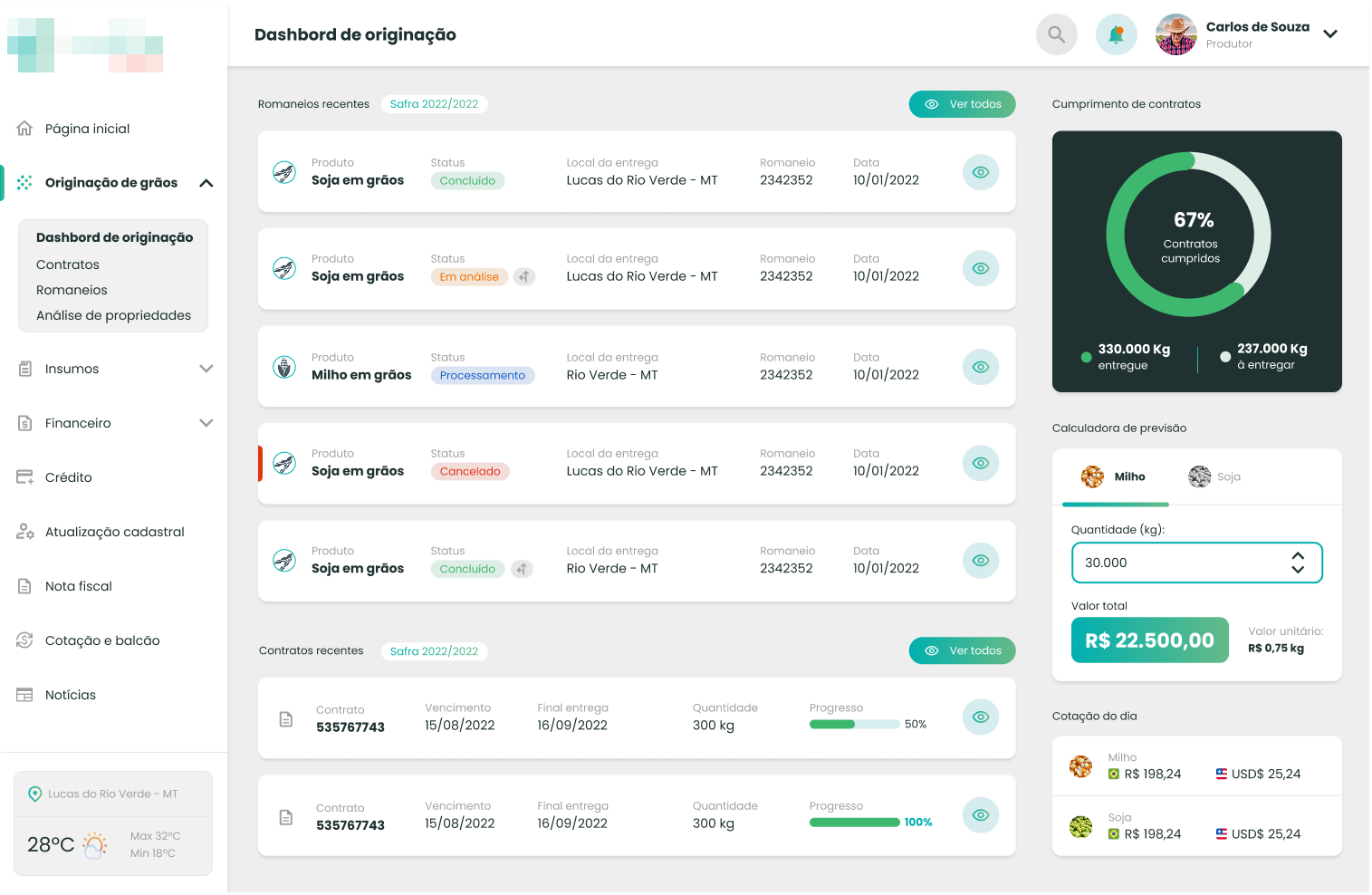
Task: Decrease quantity with stepper down arrow
Action: point(1298,570)
